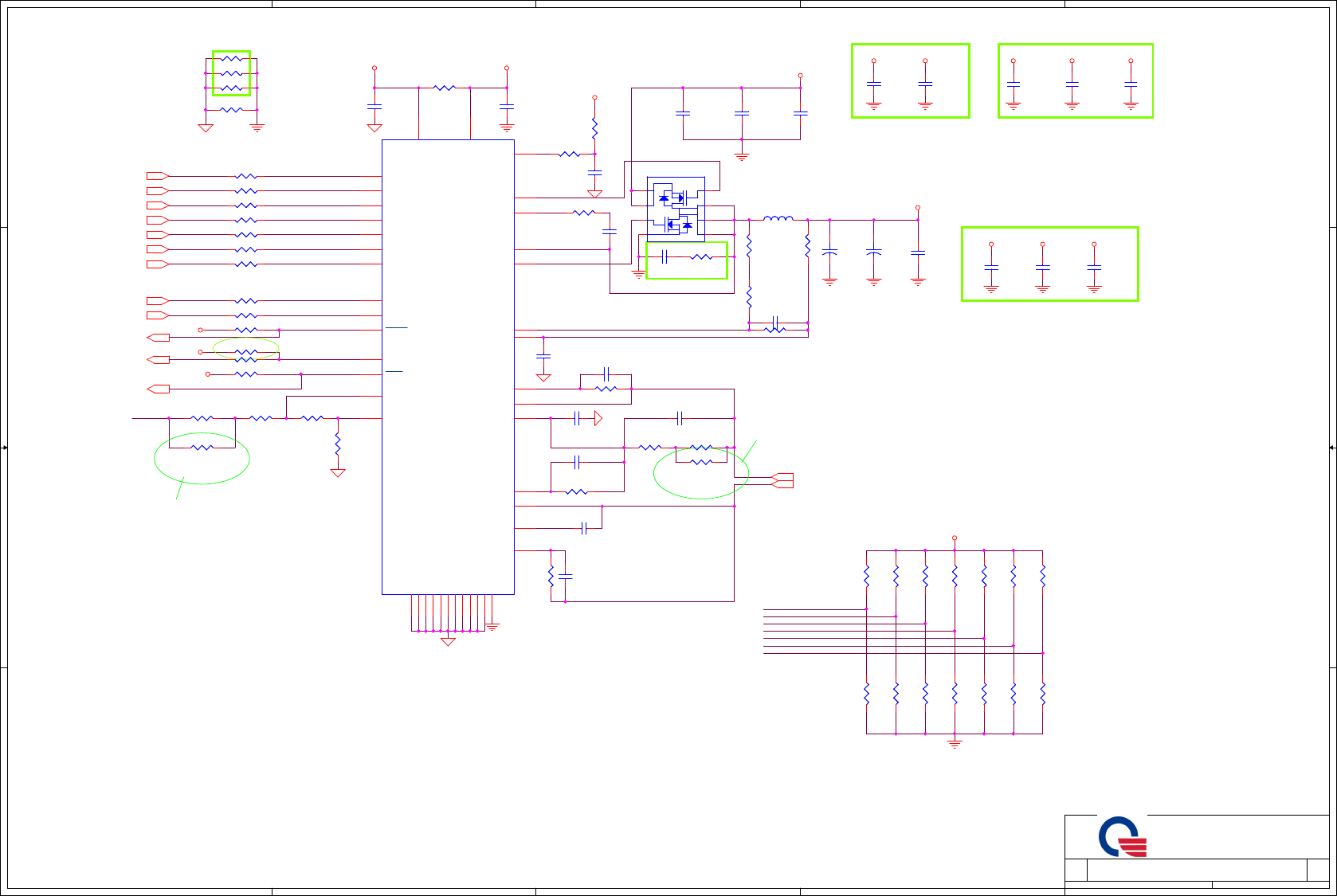1337x896 pixels.
Task: Click the double port connector right of the IC
Action: click(782, 480)
